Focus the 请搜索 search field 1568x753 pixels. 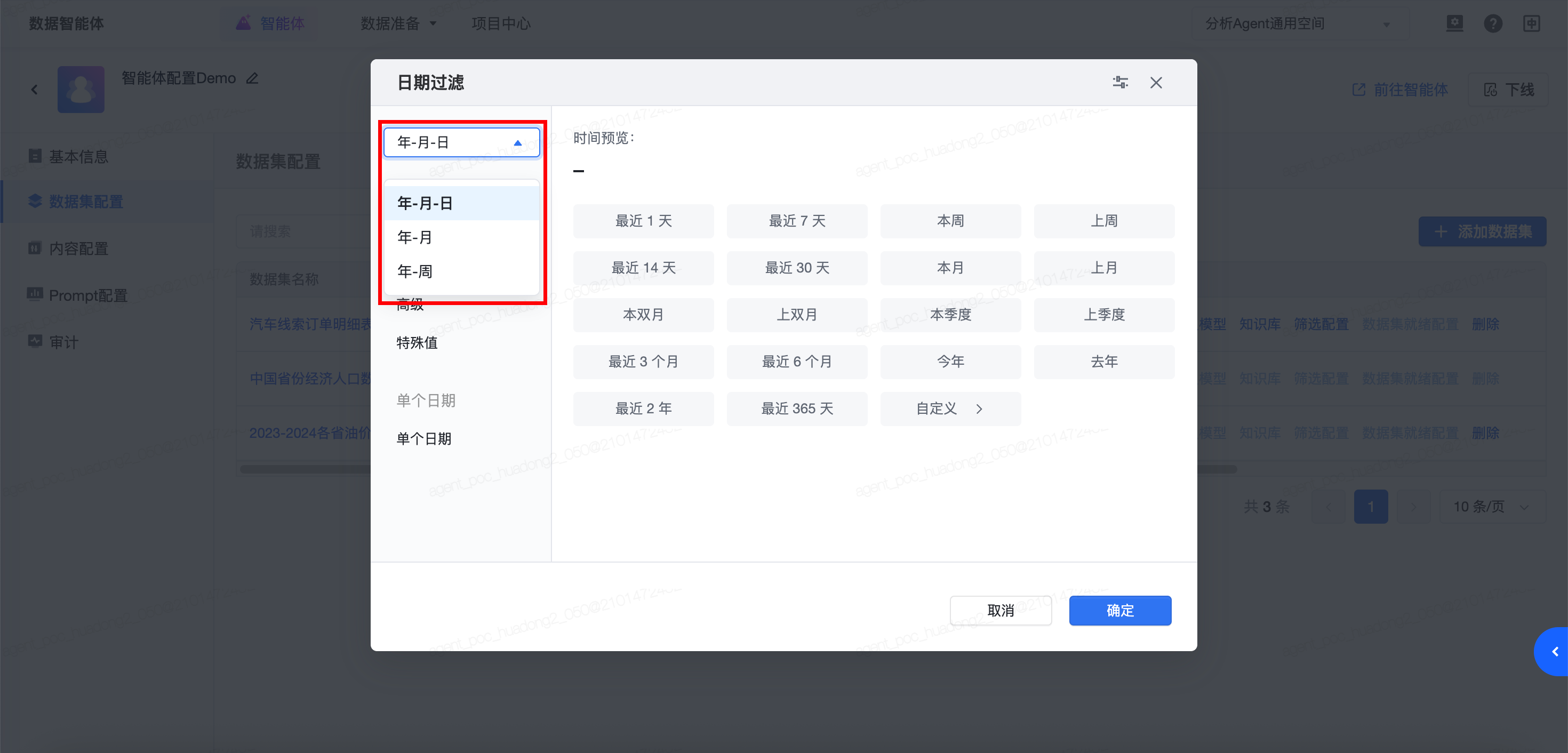[303, 231]
